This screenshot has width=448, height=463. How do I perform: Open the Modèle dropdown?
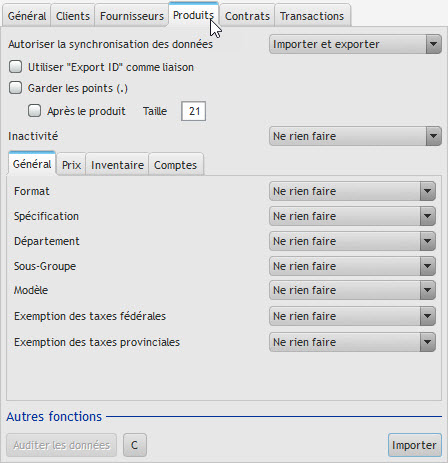point(352,290)
